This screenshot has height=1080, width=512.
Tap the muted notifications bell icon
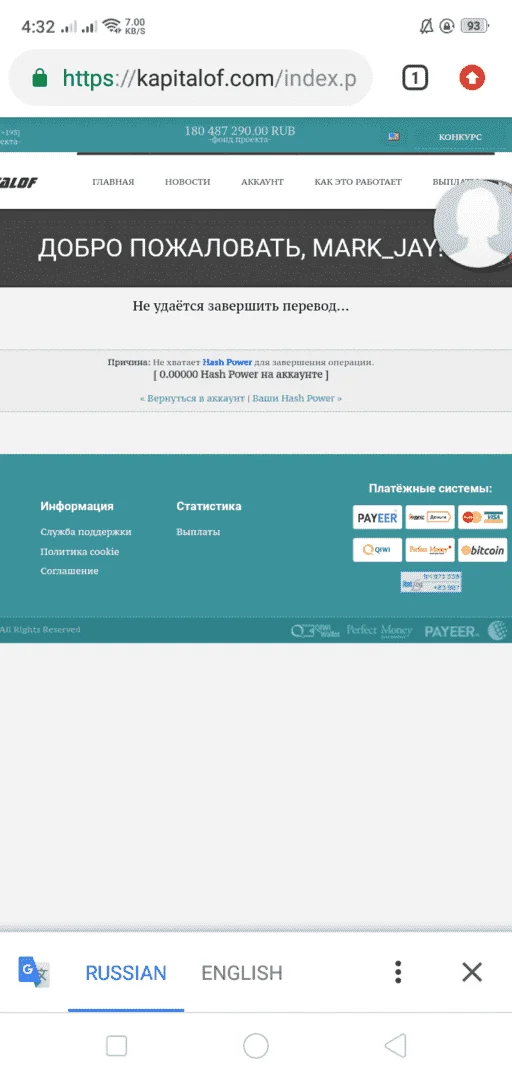pyautogui.click(x=427, y=26)
